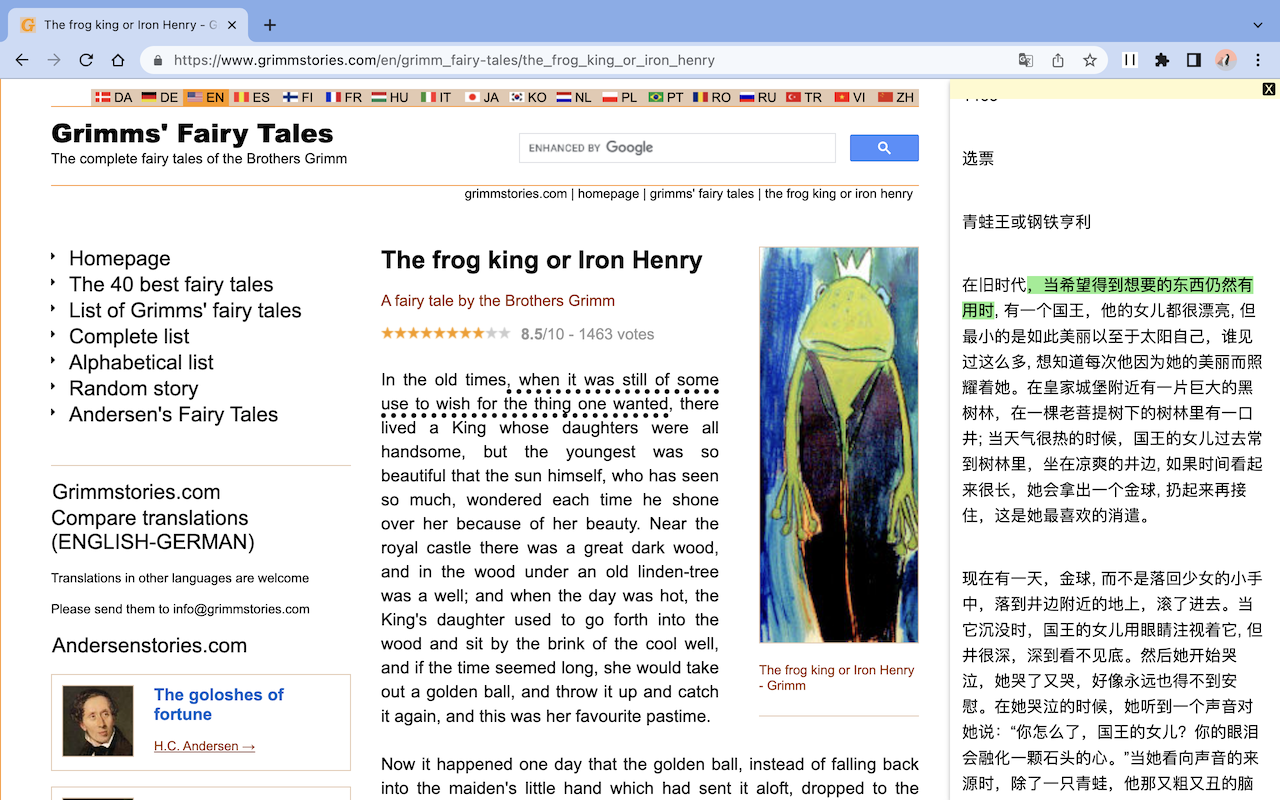The image size is (1280, 800).
Task: Switch language to NL Dutch
Action: 575,97
